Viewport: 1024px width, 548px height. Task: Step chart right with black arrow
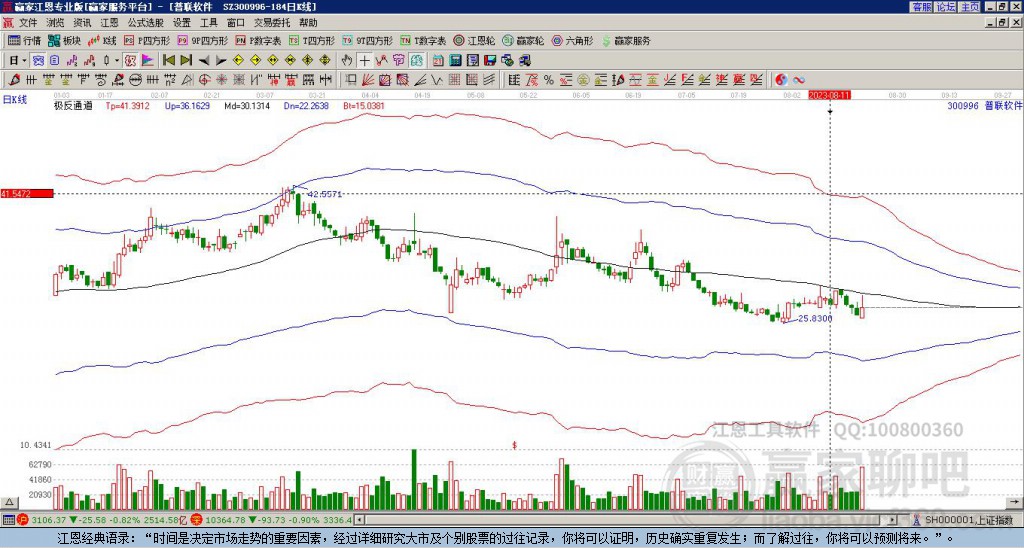(221, 61)
